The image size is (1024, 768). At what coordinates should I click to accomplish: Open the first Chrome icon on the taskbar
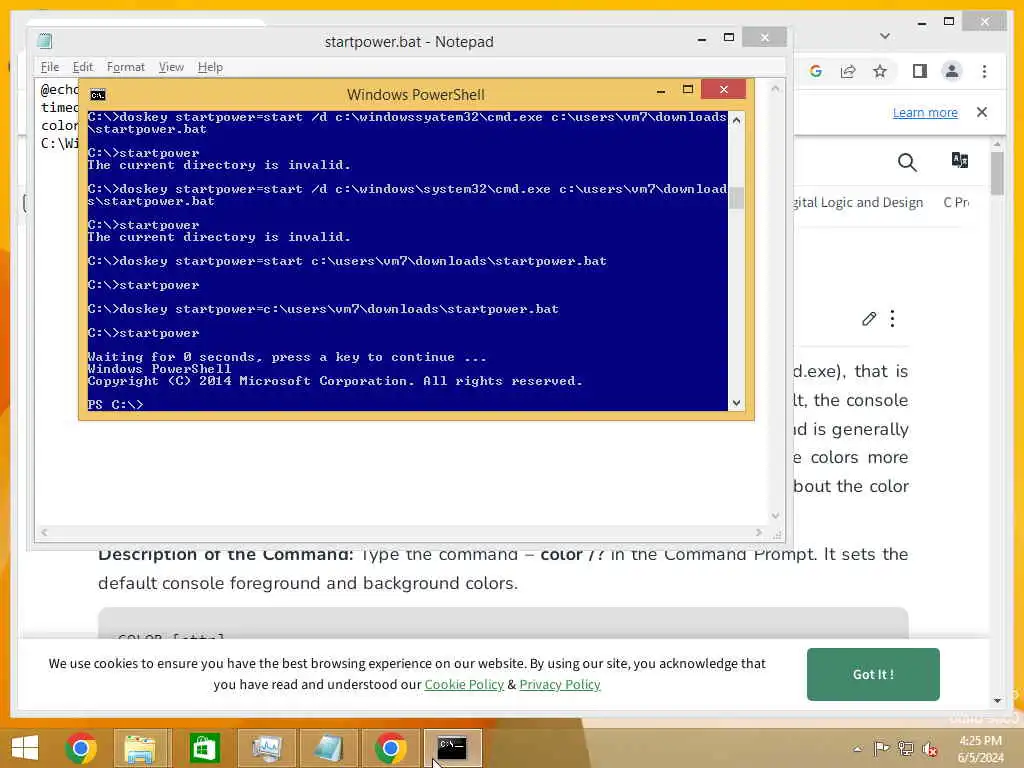pos(81,748)
